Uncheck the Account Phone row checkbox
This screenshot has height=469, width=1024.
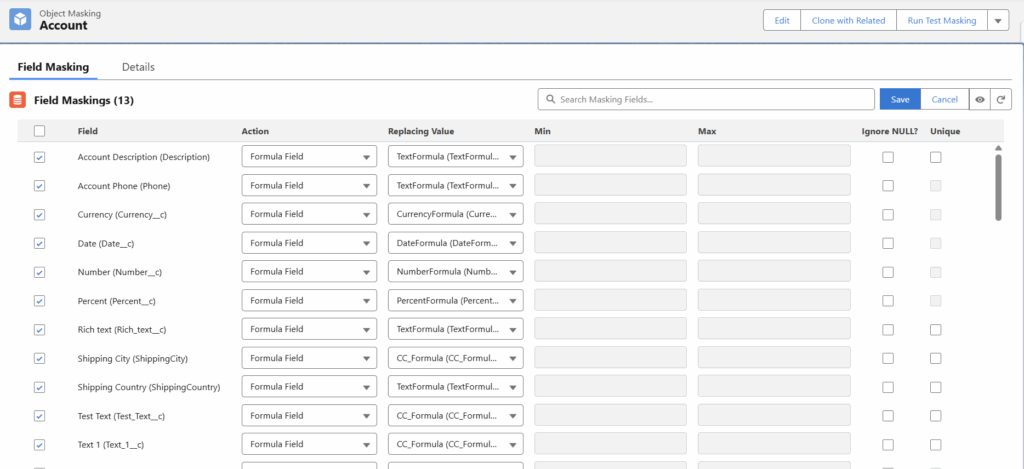click(39, 186)
